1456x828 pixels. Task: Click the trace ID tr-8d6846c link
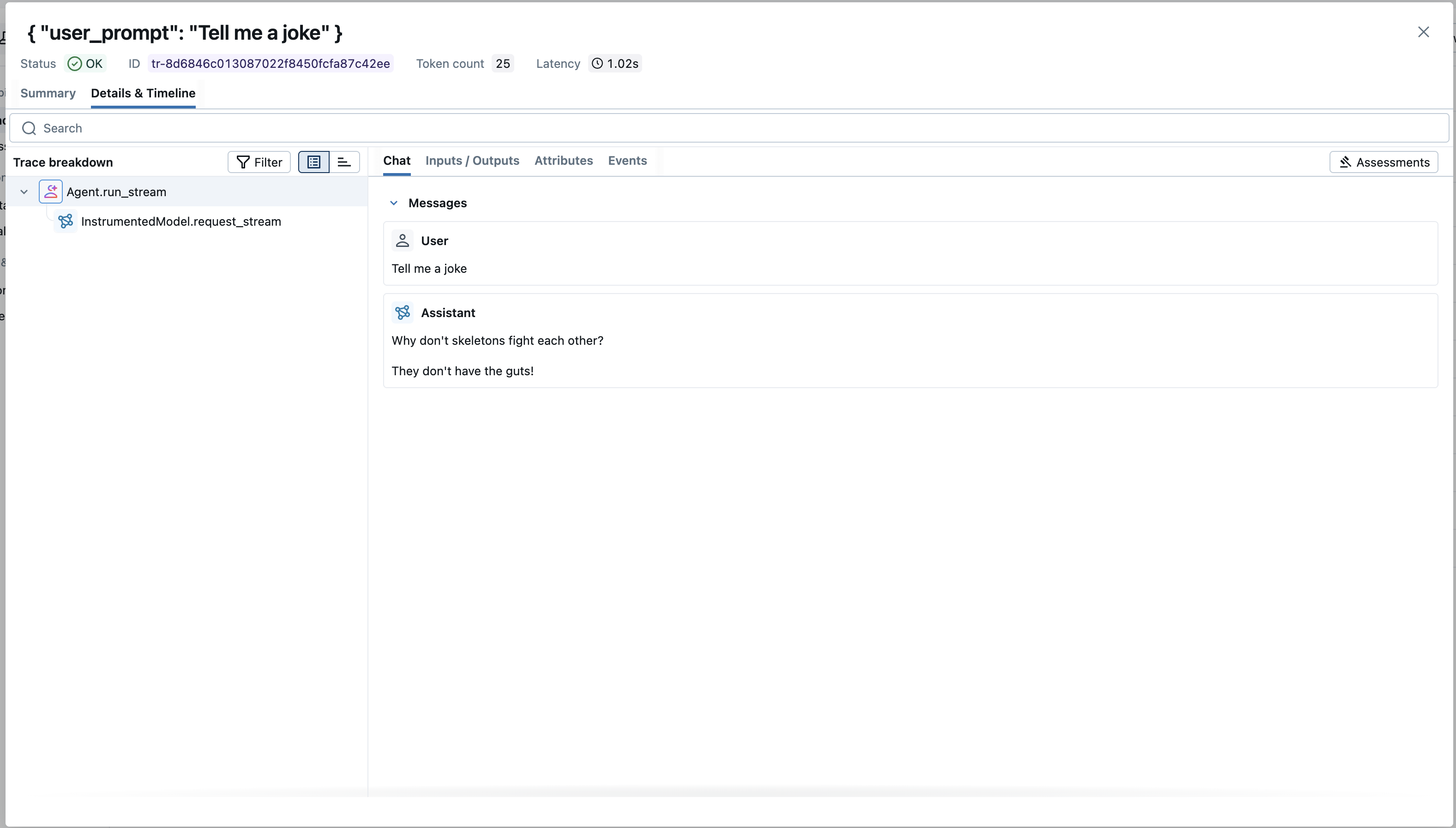tap(269, 64)
